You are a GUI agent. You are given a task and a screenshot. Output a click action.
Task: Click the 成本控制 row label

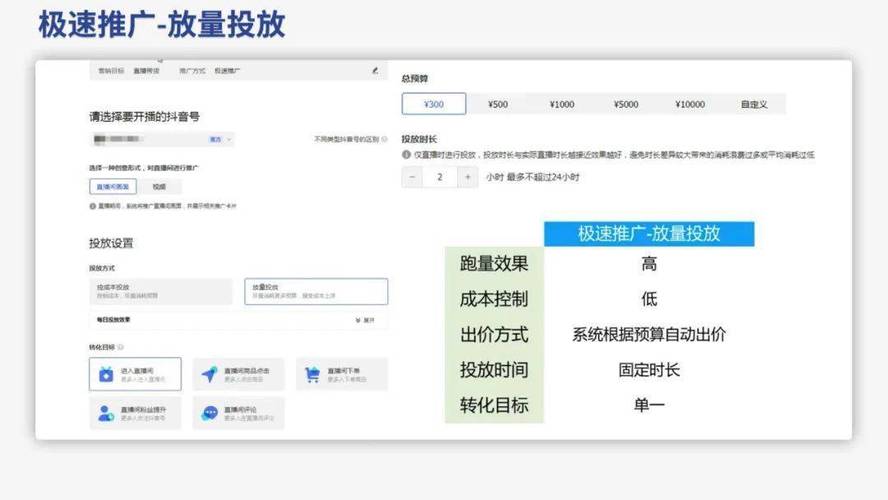494,299
